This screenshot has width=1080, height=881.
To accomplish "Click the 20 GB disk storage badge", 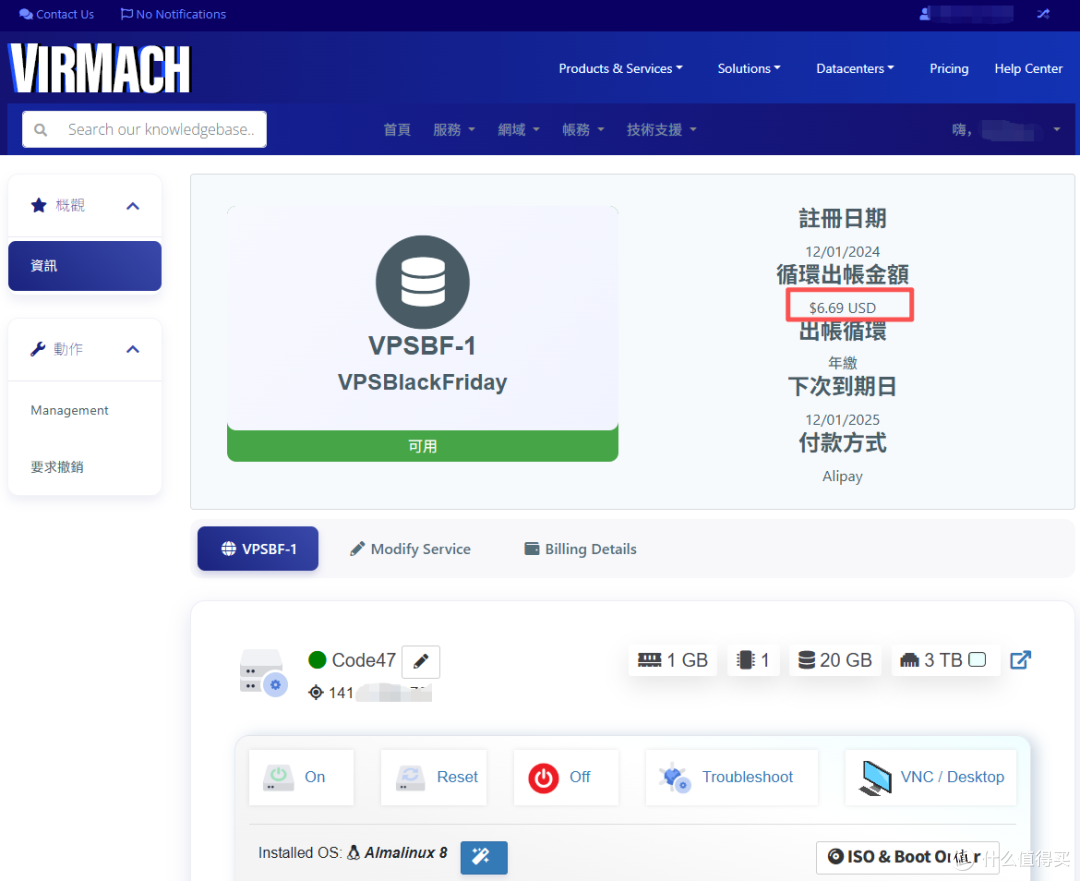I will pos(835,660).
